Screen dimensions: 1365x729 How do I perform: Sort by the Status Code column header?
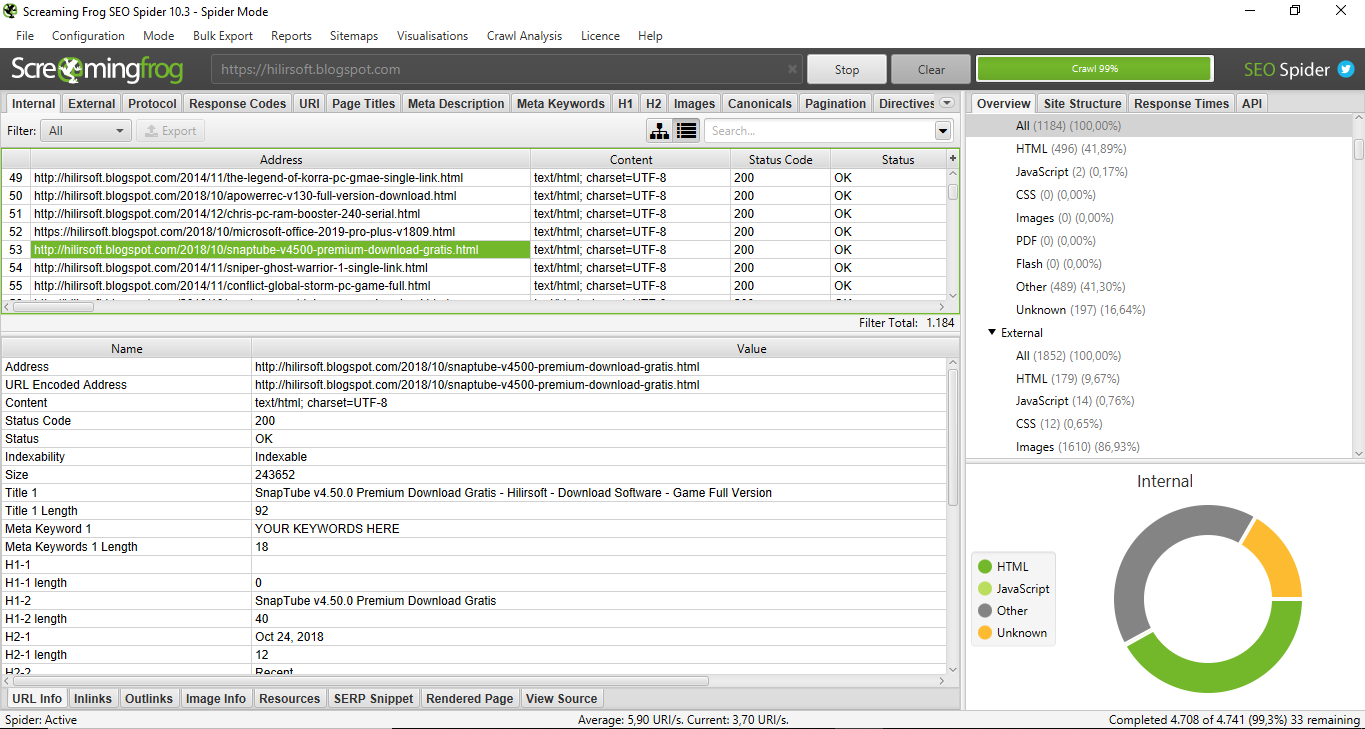click(x=780, y=159)
